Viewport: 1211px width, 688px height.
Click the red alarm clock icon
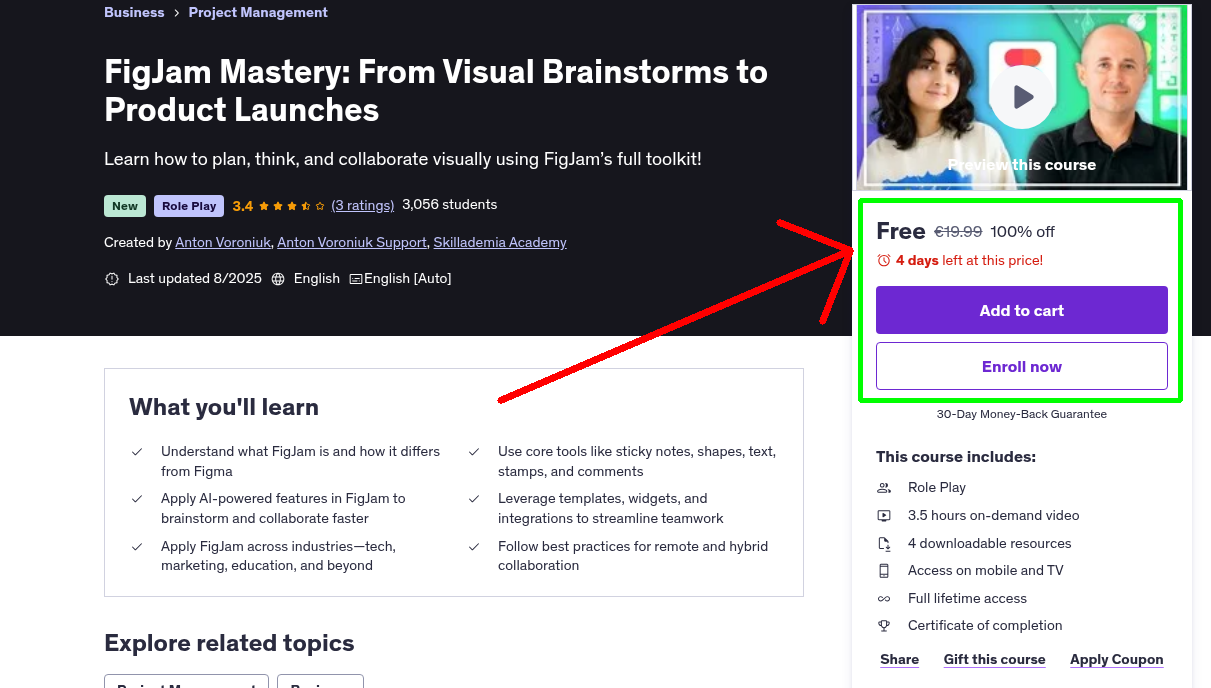click(x=883, y=260)
